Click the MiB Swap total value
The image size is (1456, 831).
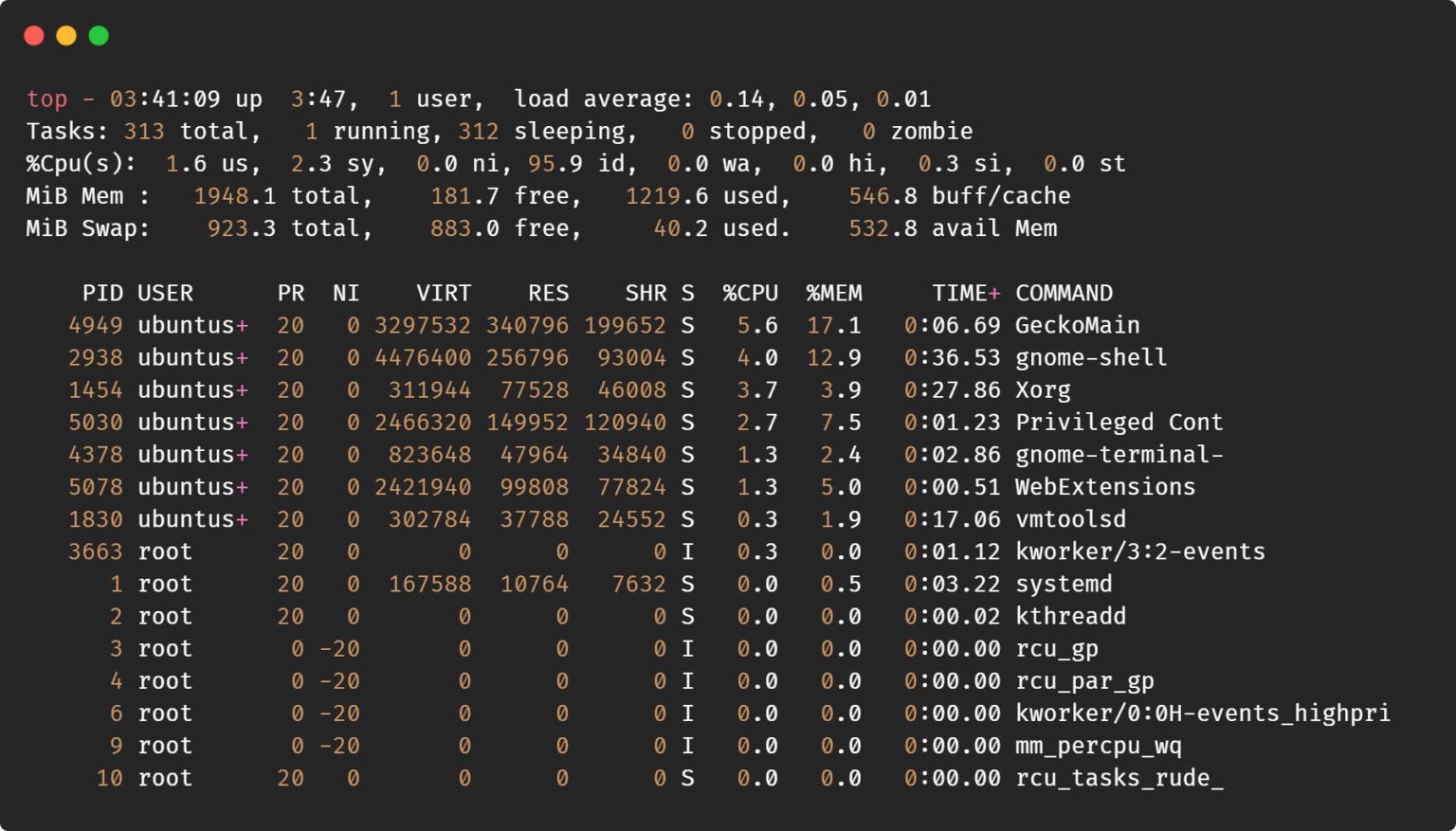pos(241,228)
